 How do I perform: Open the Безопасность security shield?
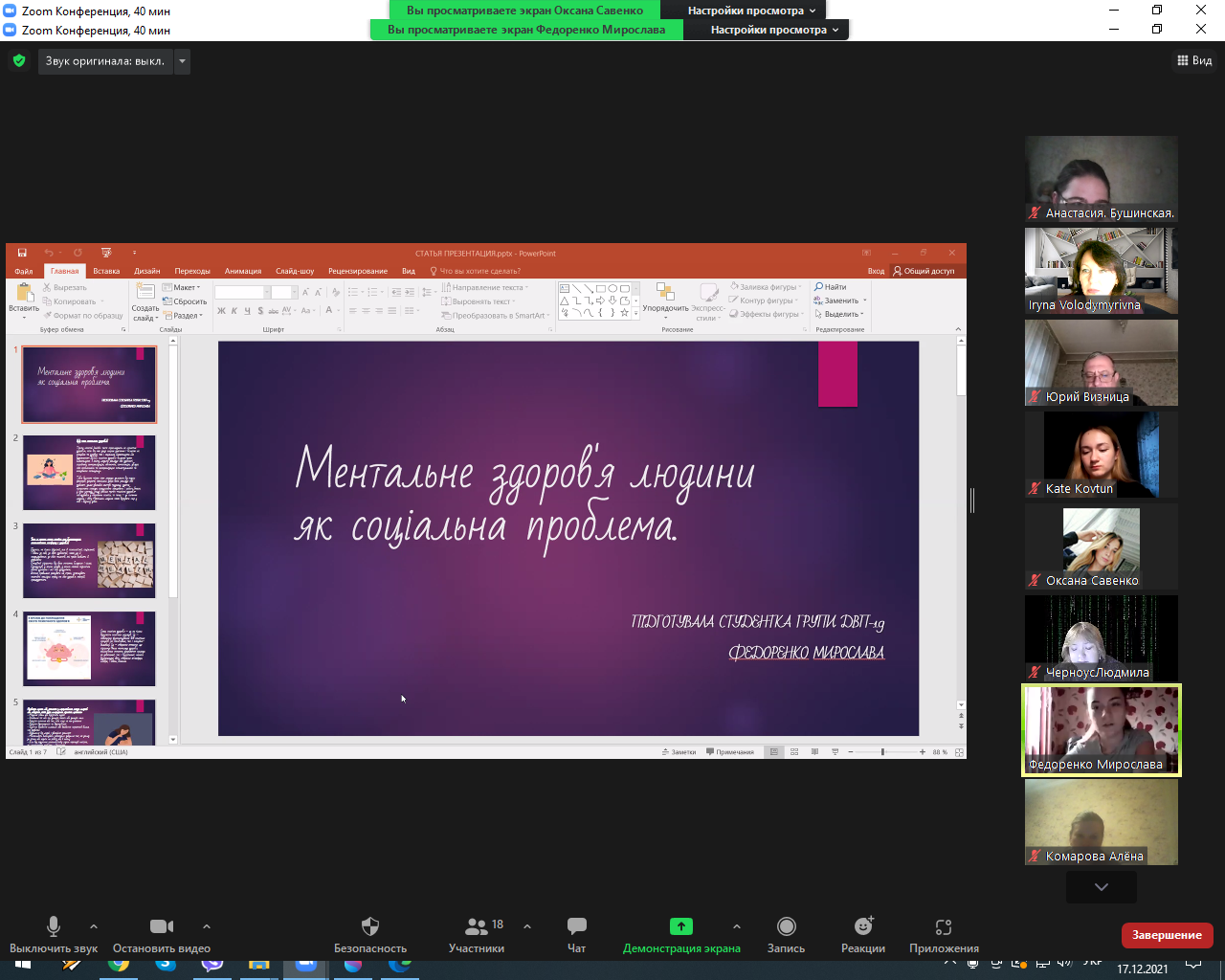[370, 926]
